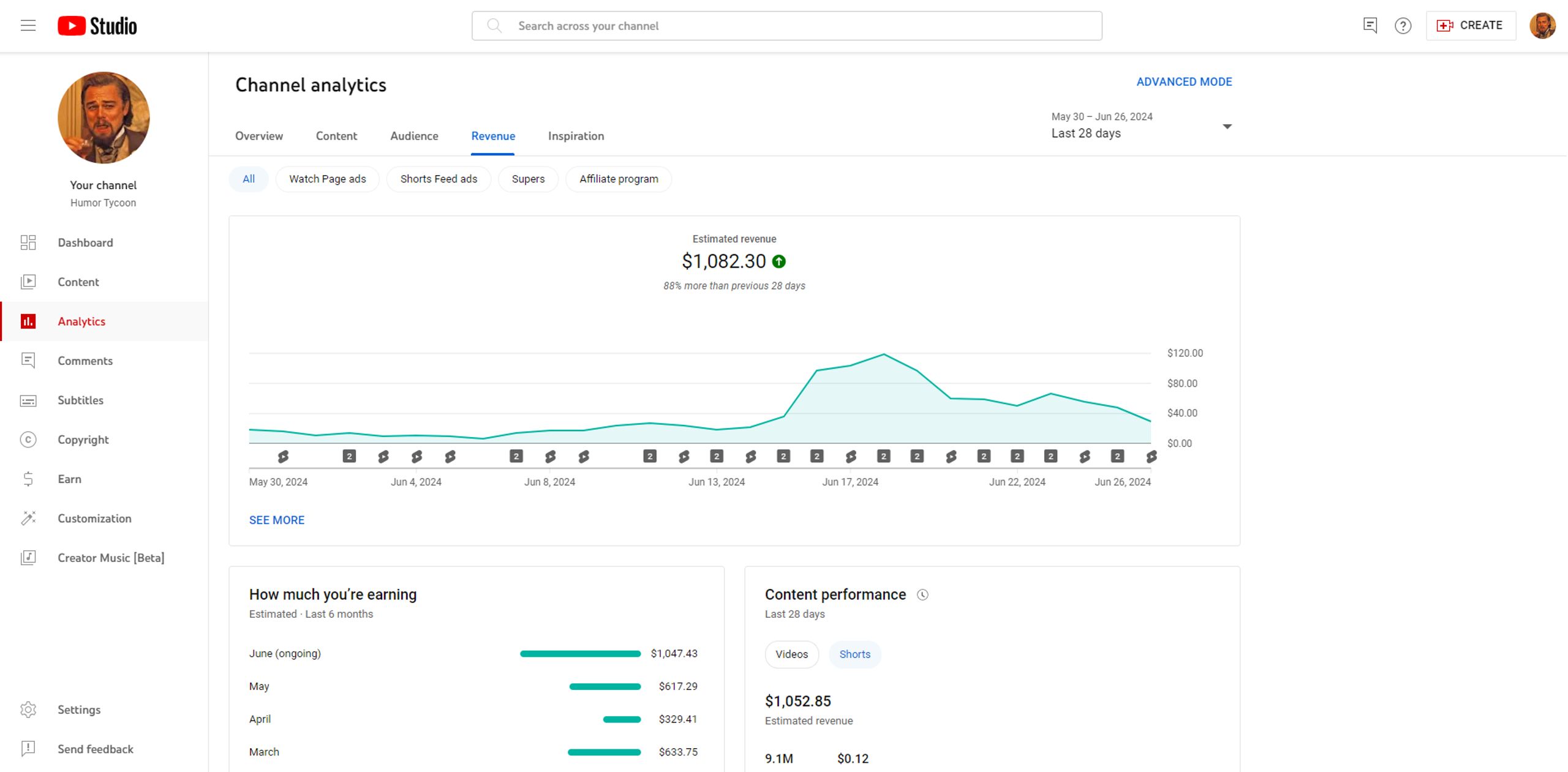Image resolution: width=1568 pixels, height=772 pixels.
Task: Select the All revenue filter chip
Action: pyautogui.click(x=249, y=179)
